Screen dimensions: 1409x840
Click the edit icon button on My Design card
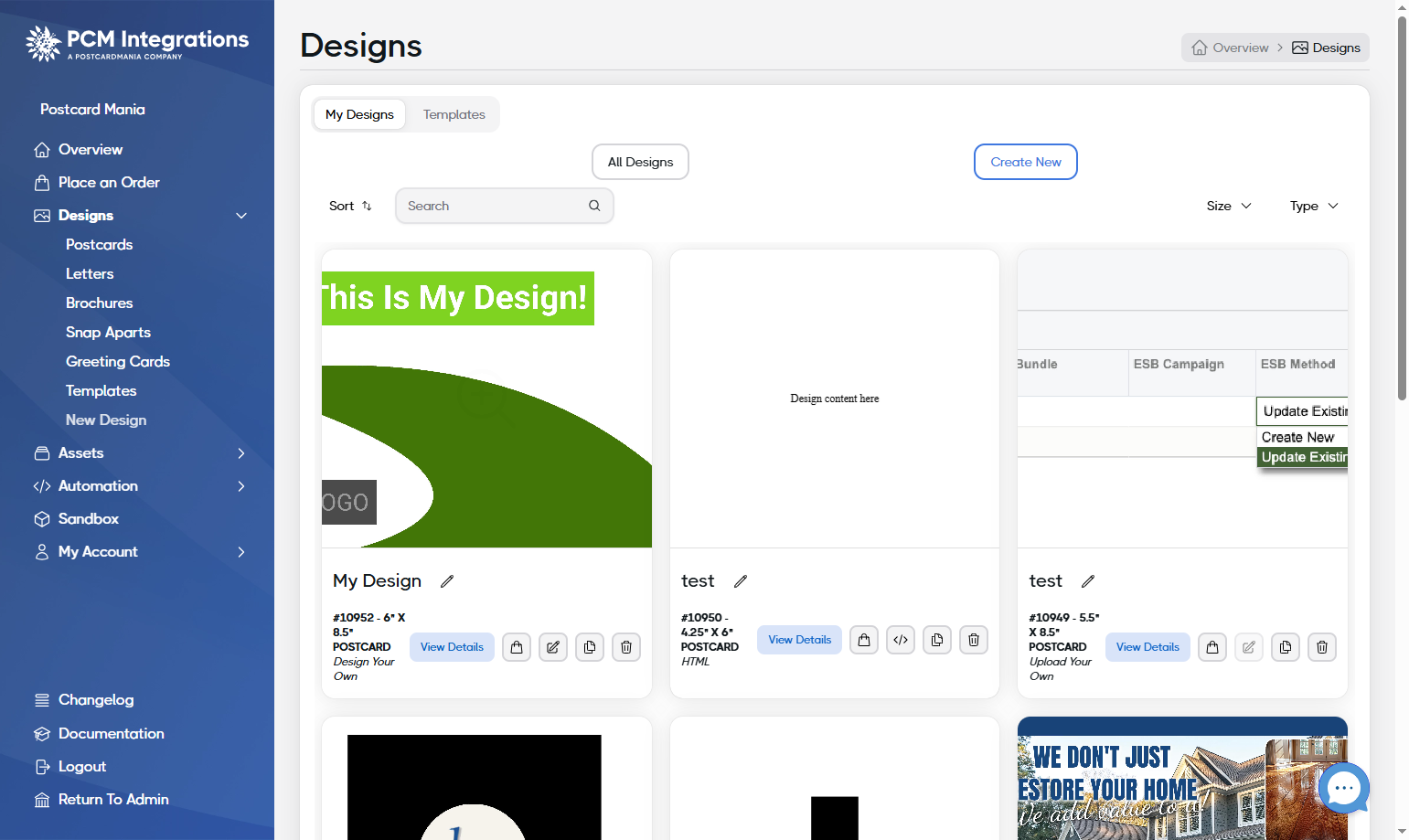click(x=553, y=647)
